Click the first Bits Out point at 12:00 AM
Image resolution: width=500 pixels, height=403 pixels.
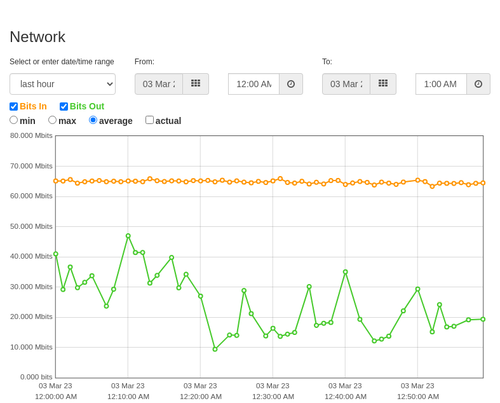(56, 254)
